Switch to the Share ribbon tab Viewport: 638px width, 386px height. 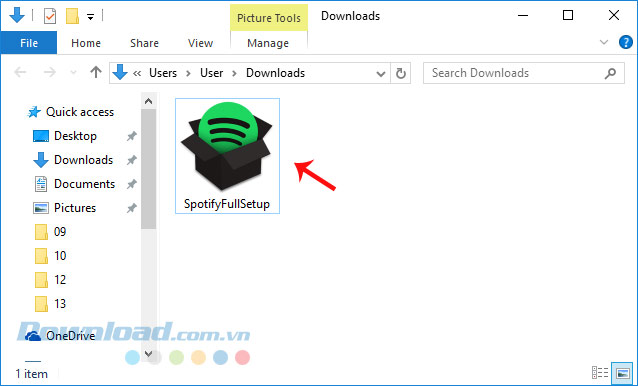coord(144,43)
